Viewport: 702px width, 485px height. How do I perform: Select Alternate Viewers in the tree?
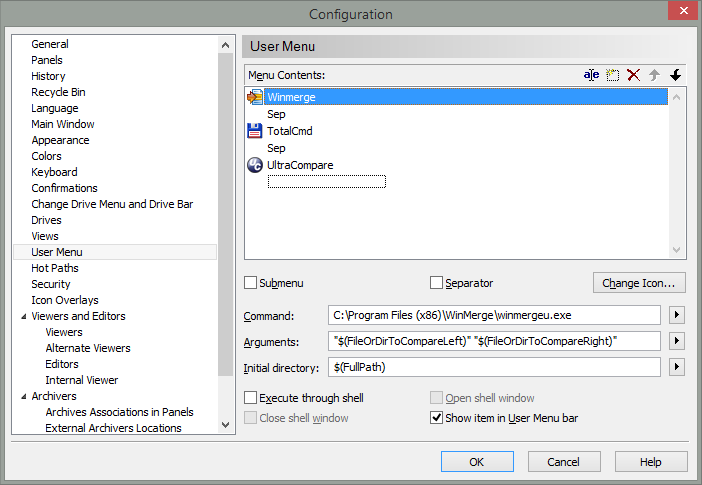tap(88, 348)
